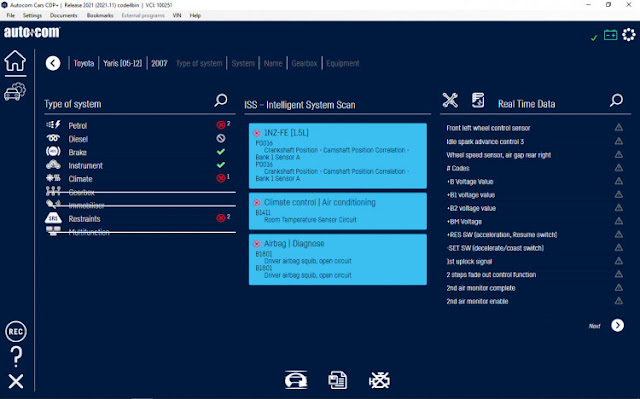Click the Diesel not-available indicator

pos(221,138)
